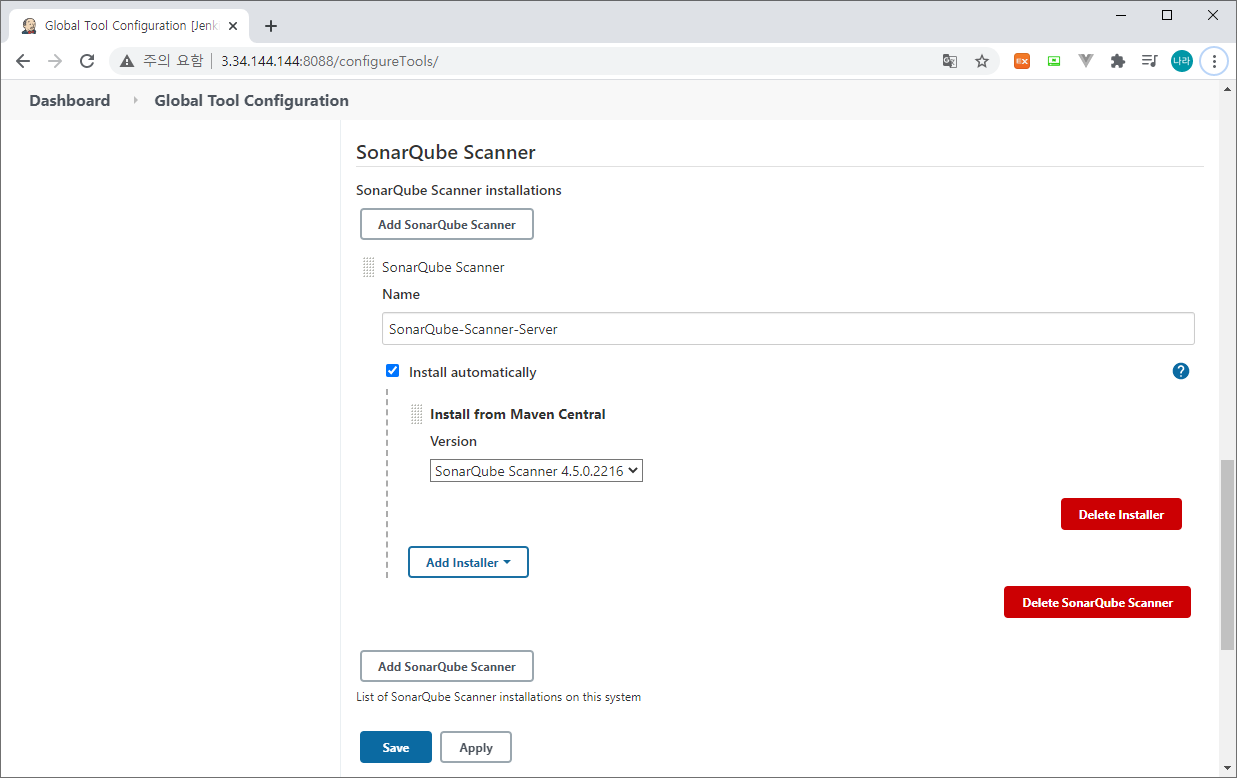Open help for Install automatically
This screenshot has height=778, width=1237.
1181,371
